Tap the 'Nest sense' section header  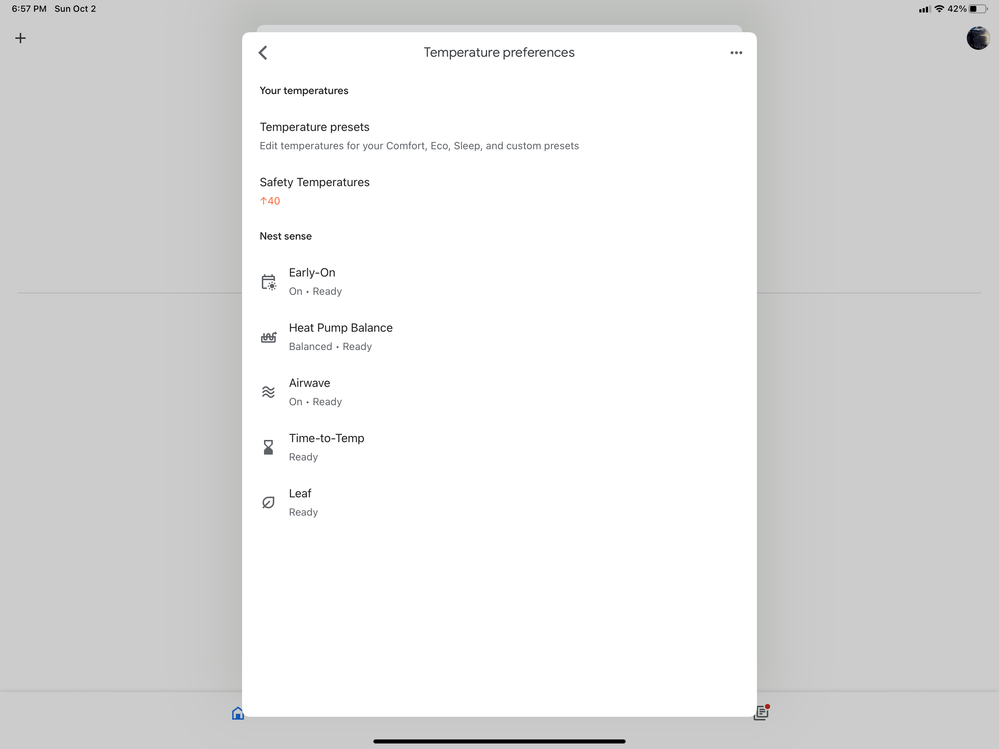(285, 236)
